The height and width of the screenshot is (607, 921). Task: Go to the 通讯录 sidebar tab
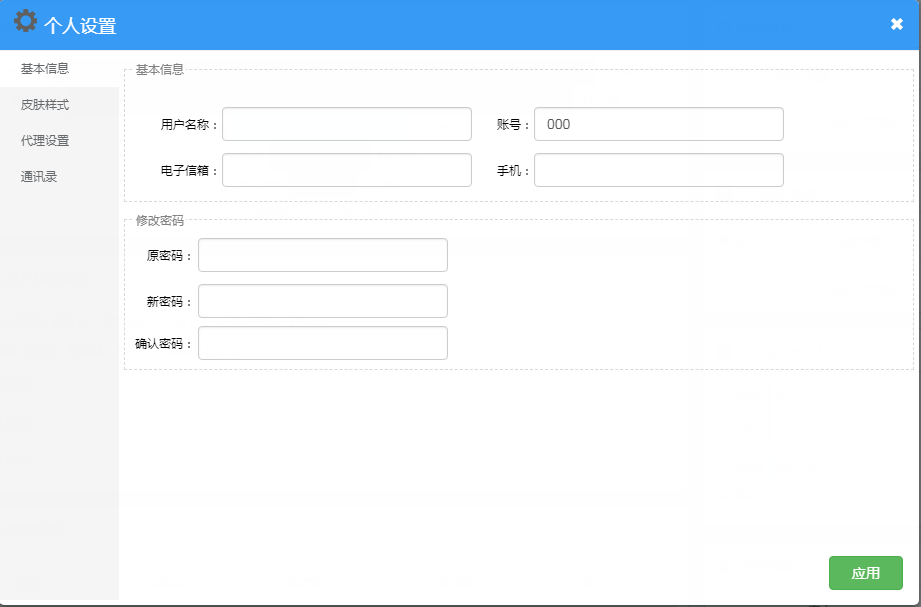point(39,177)
